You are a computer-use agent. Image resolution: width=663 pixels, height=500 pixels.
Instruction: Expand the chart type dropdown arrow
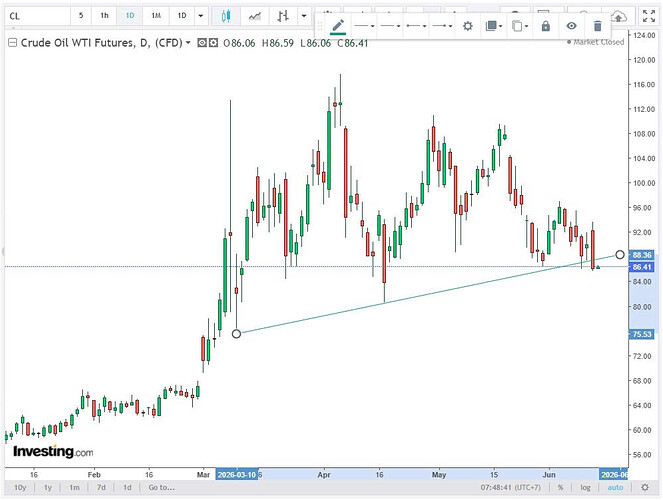click(x=304, y=16)
